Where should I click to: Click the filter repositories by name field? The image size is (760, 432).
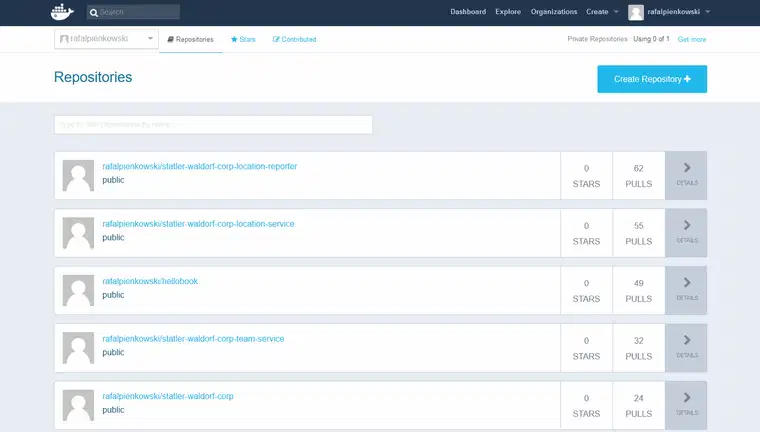(x=213, y=125)
